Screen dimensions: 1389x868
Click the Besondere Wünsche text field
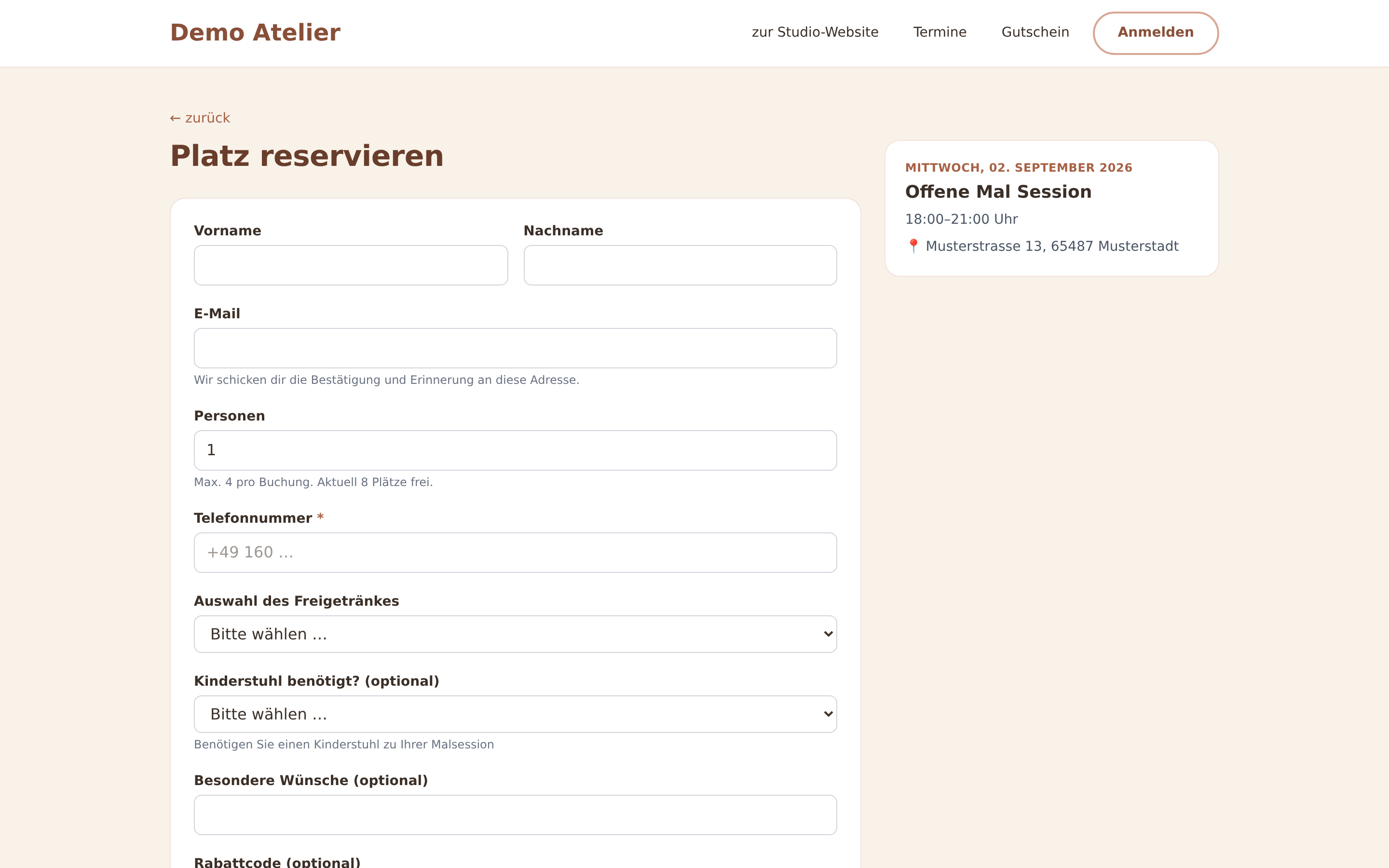point(516,814)
